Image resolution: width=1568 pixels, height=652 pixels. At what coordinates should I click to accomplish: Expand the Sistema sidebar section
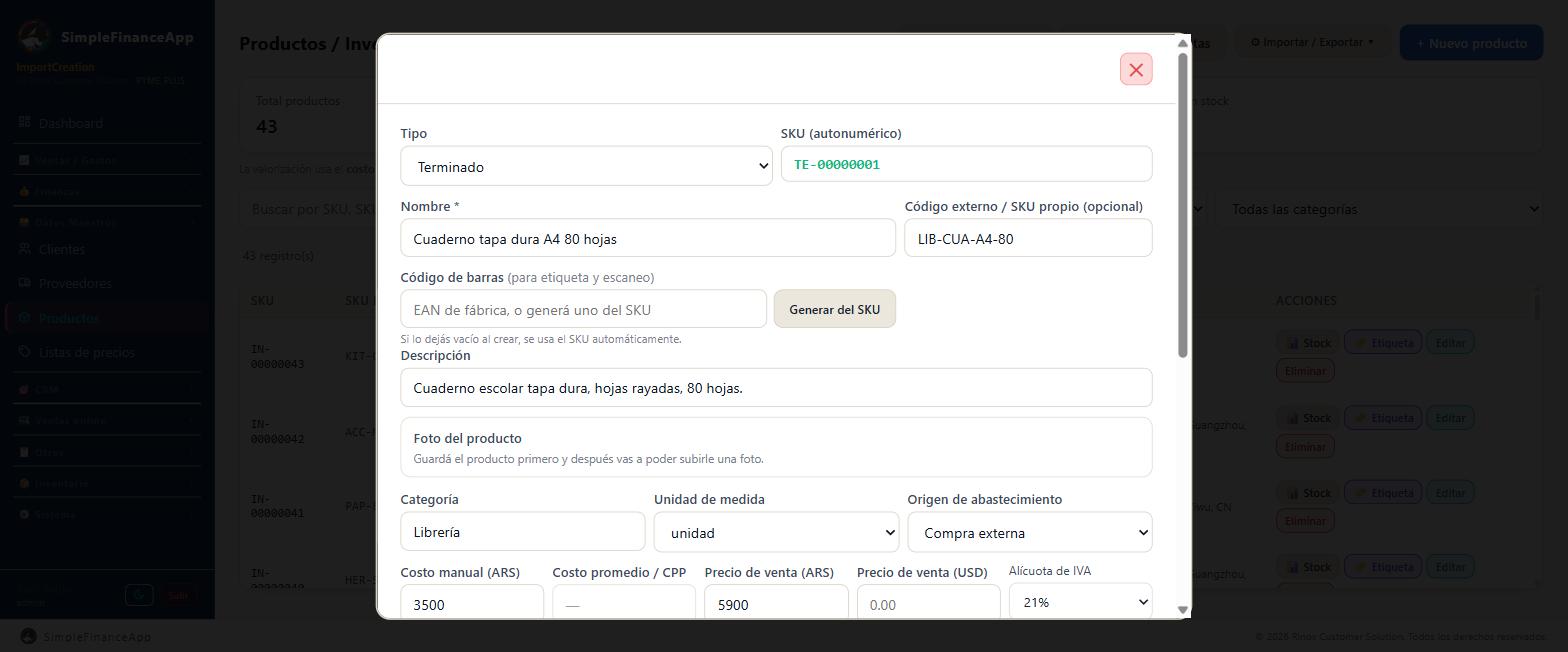[x=107, y=514]
